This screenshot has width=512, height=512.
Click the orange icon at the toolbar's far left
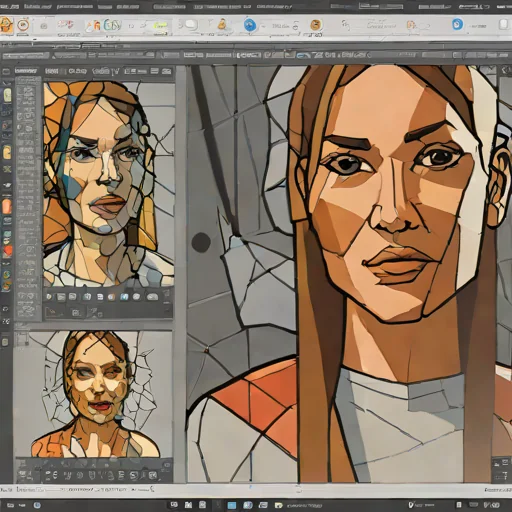[x=6, y=25]
